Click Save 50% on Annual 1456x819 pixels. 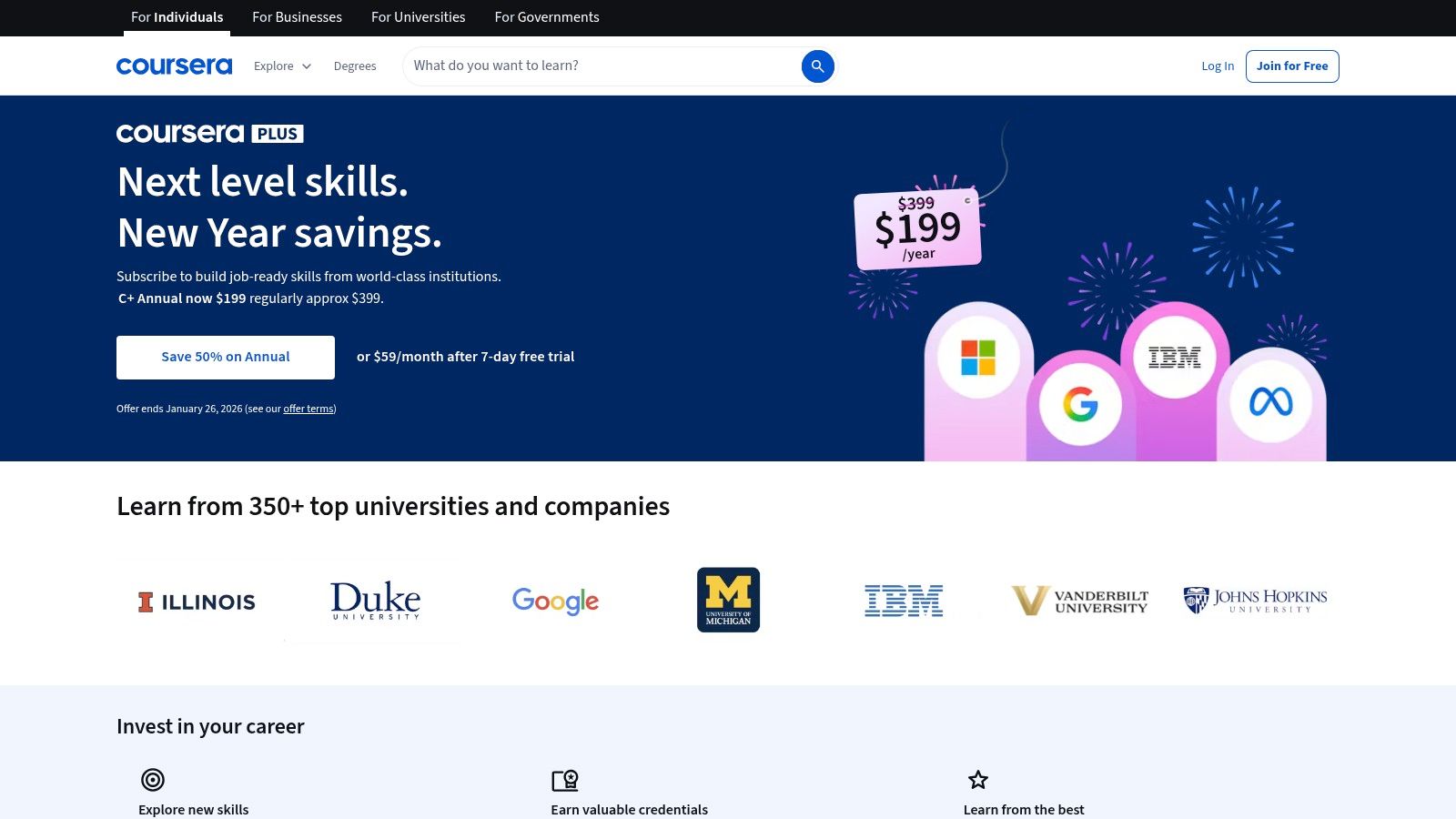[x=225, y=357]
